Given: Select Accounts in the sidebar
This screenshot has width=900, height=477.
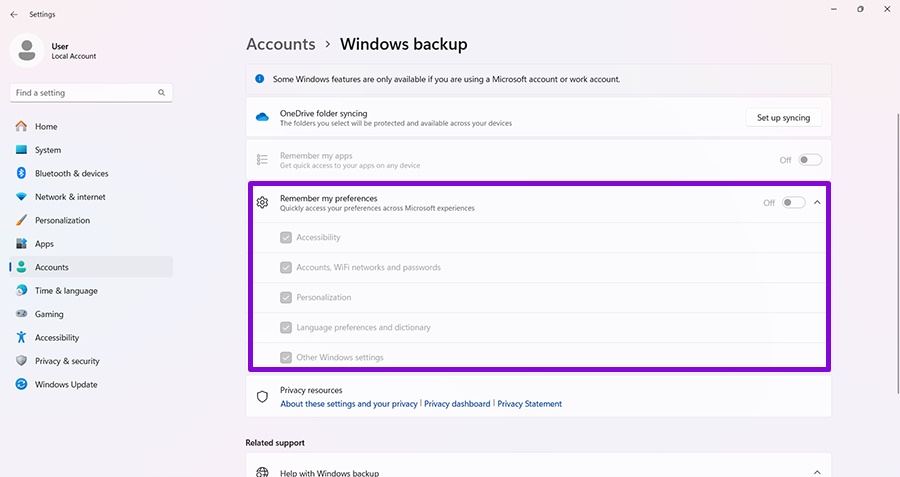Looking at the screenshot, I should tap(91, 267).
